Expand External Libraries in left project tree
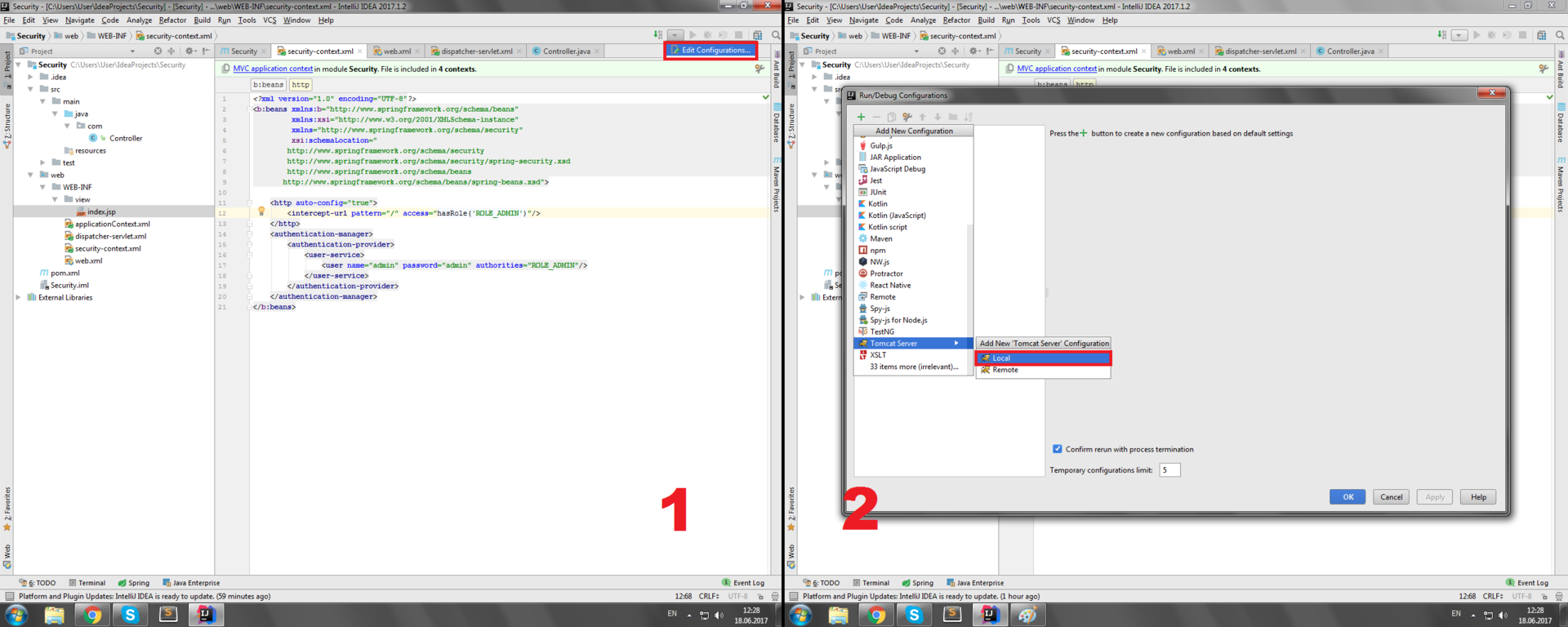 pos(19,297)
